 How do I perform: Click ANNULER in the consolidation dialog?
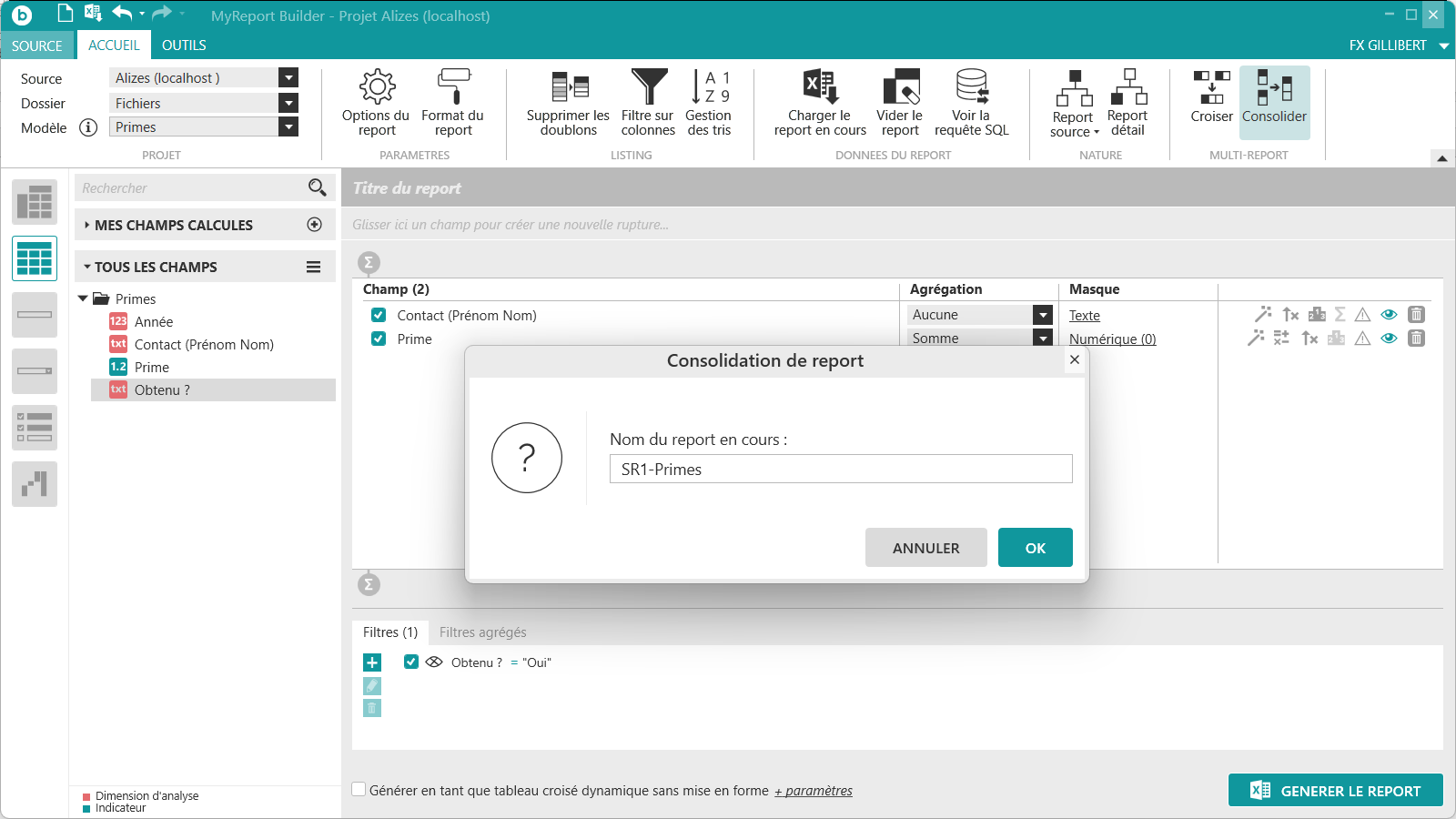[x=925, y=548]
